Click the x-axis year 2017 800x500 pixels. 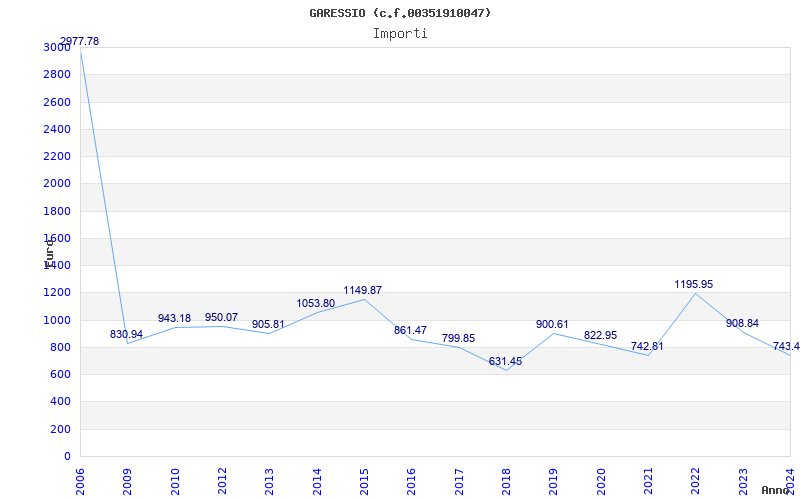459,481
